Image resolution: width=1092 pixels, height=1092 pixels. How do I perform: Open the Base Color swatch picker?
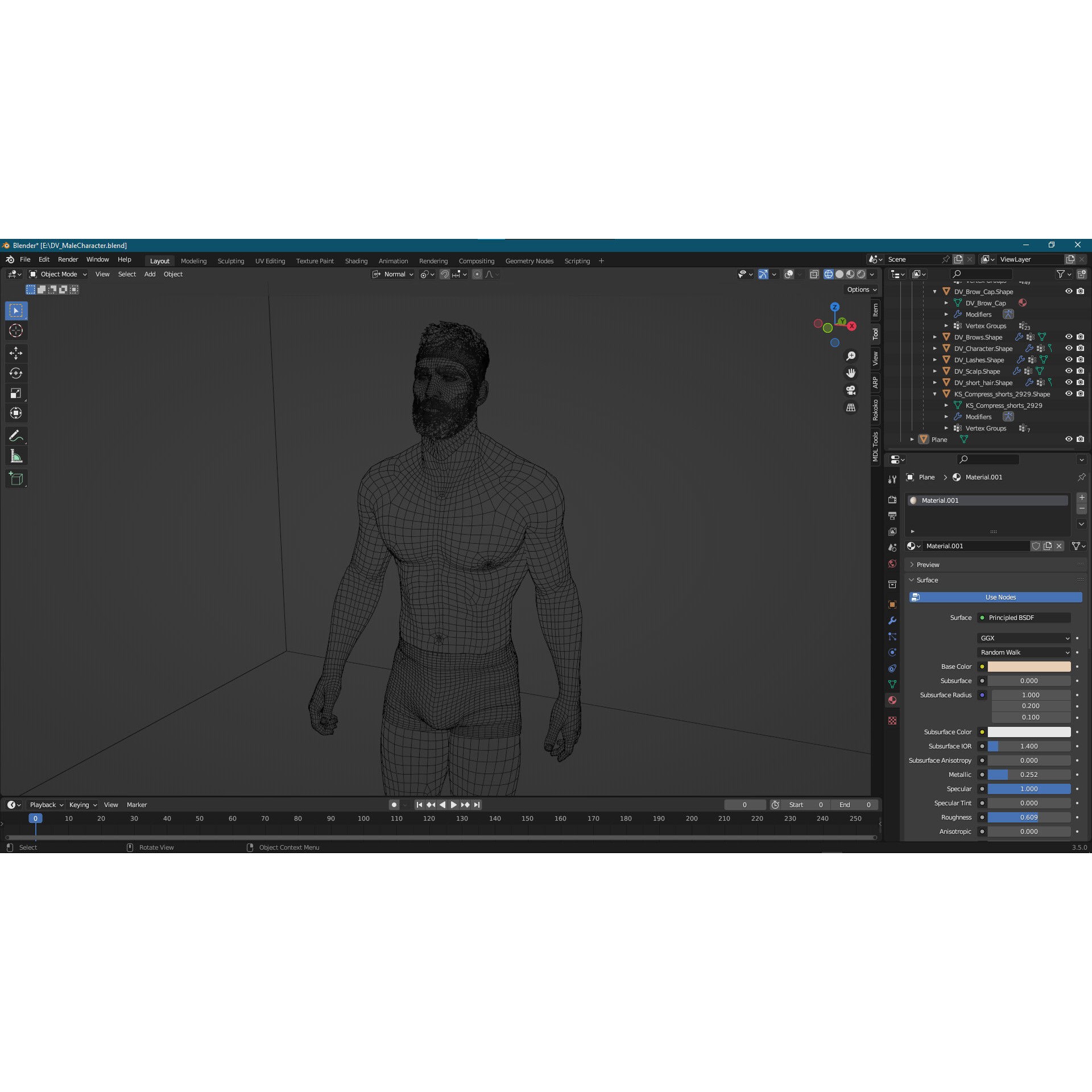click(x=1029, y=666)
